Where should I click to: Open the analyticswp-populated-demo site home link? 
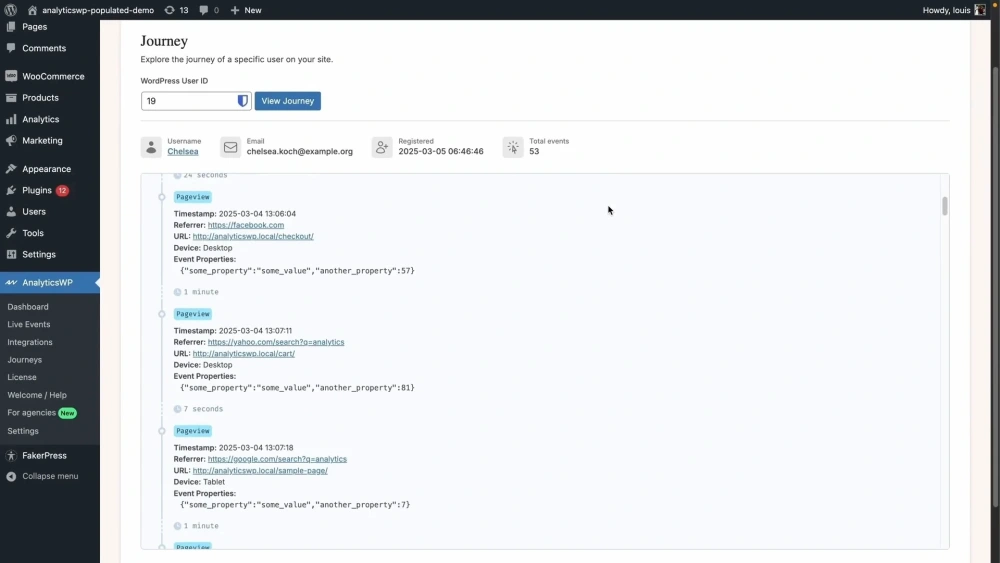91,10
